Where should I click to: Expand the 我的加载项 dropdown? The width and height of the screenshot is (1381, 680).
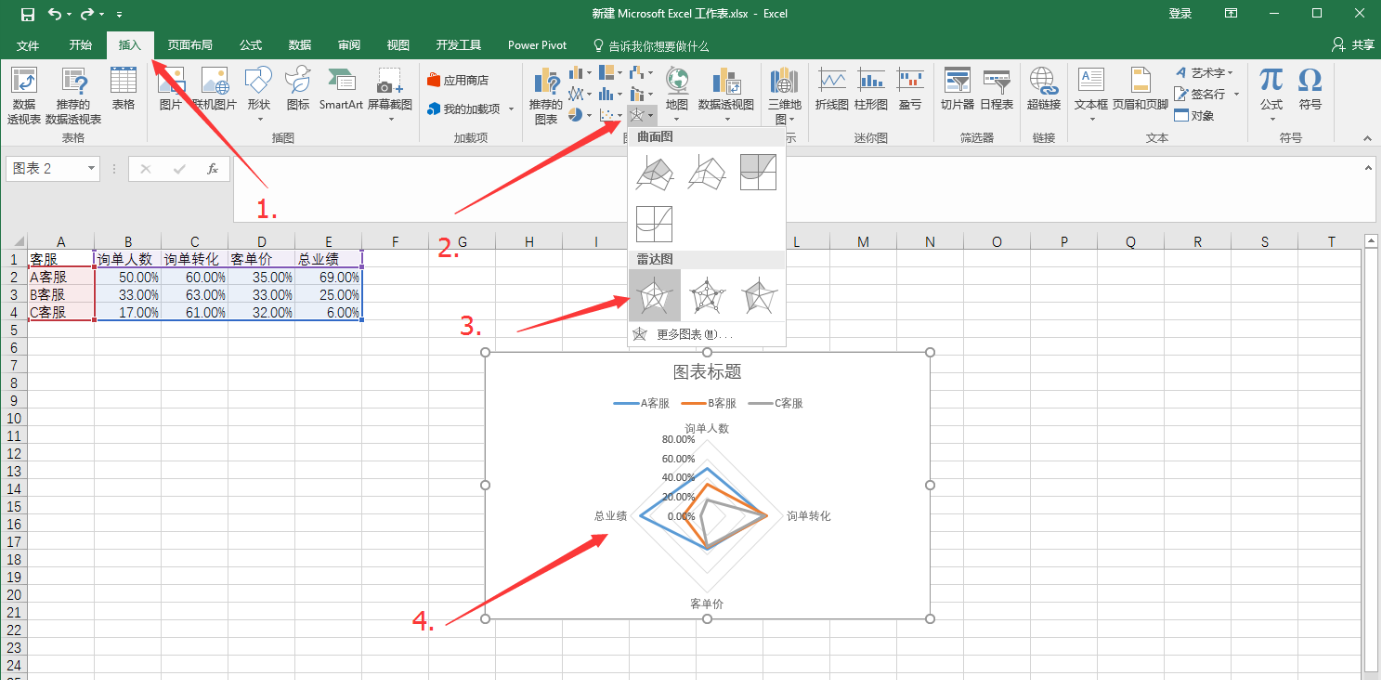click(511, 109)
